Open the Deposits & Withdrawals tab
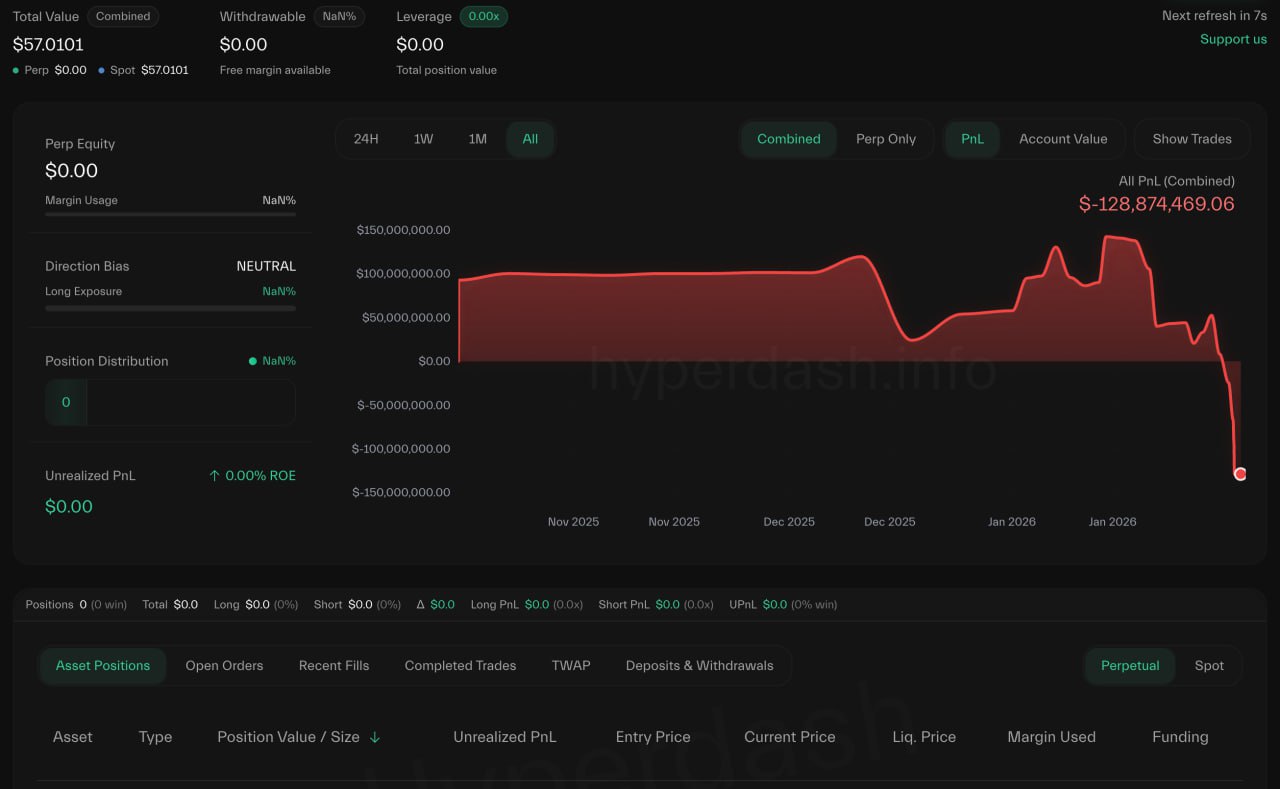This screenshot has width=1280, height=789. 699,665
